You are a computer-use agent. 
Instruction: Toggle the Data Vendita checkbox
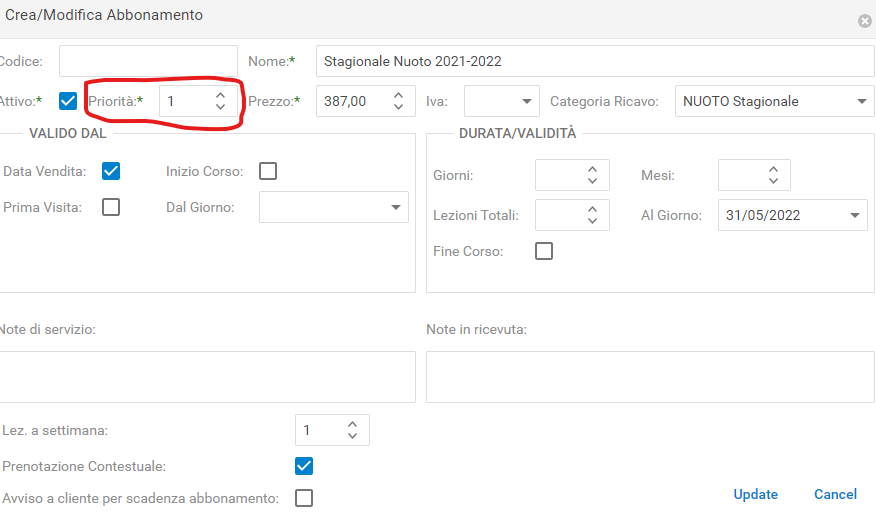[111, 171]
